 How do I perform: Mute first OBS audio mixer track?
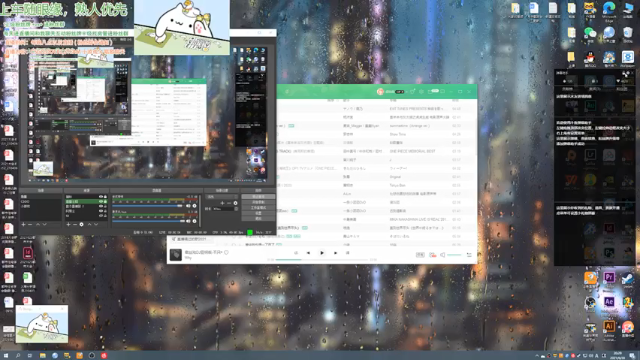(x=188, y=206)
